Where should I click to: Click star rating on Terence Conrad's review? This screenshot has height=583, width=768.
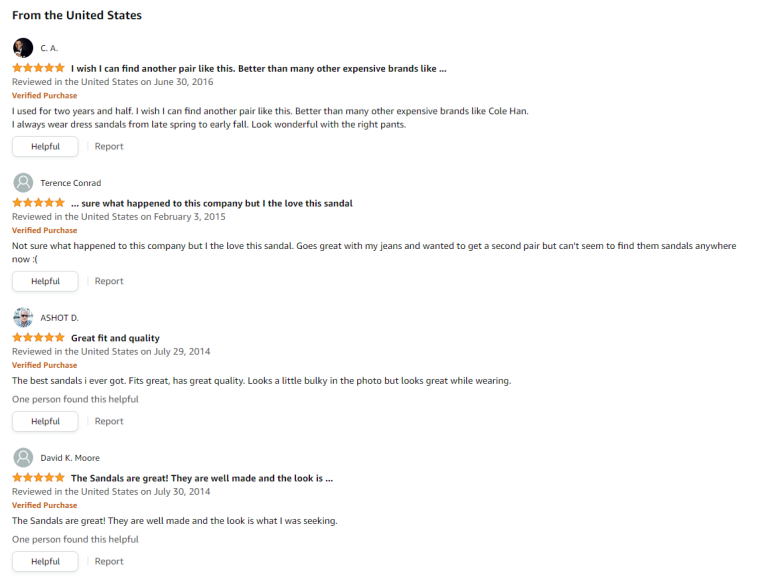pyautogui.click(x=38, y=203)
